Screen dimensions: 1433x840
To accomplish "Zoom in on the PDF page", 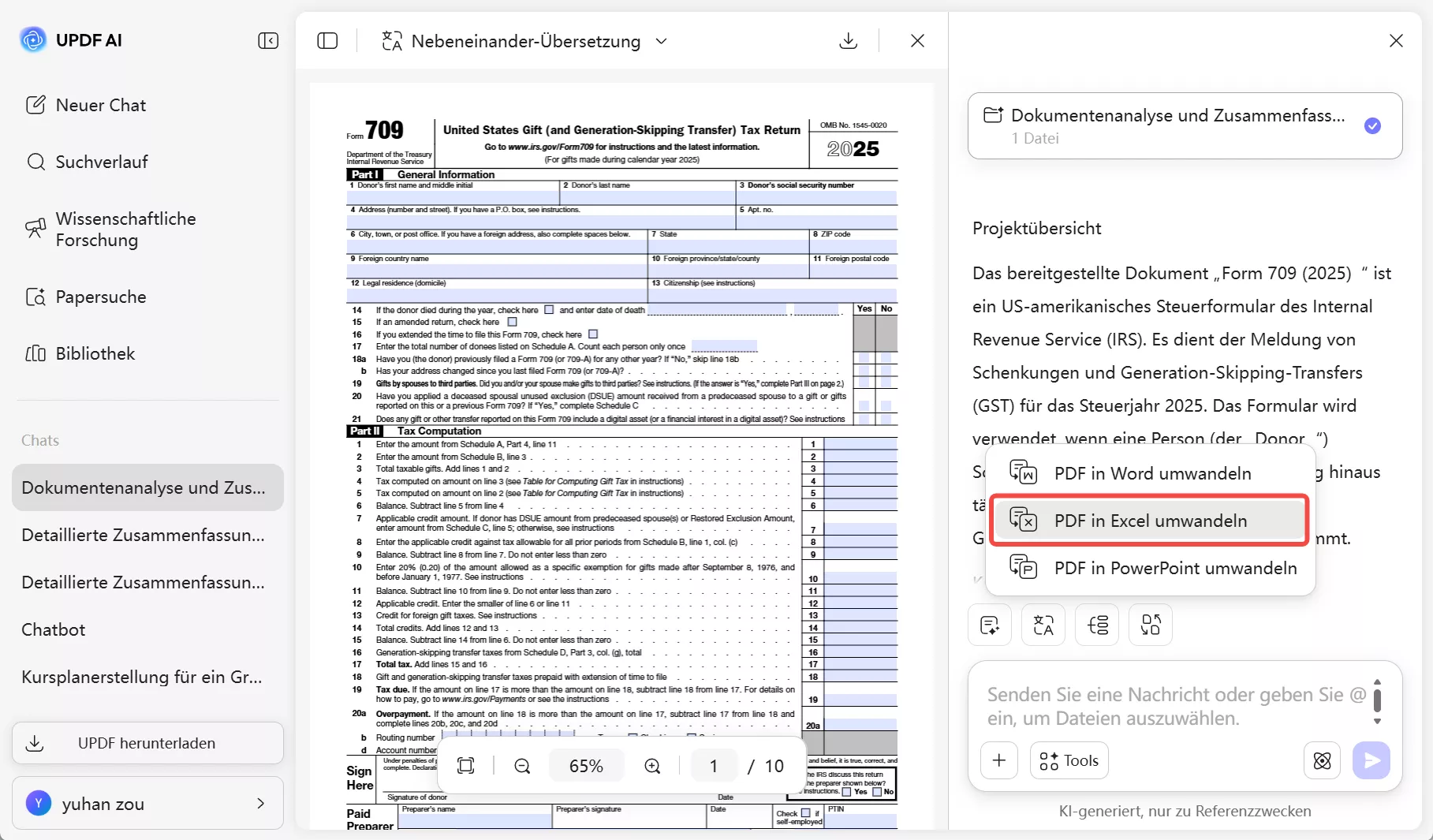I will (652, 765).
